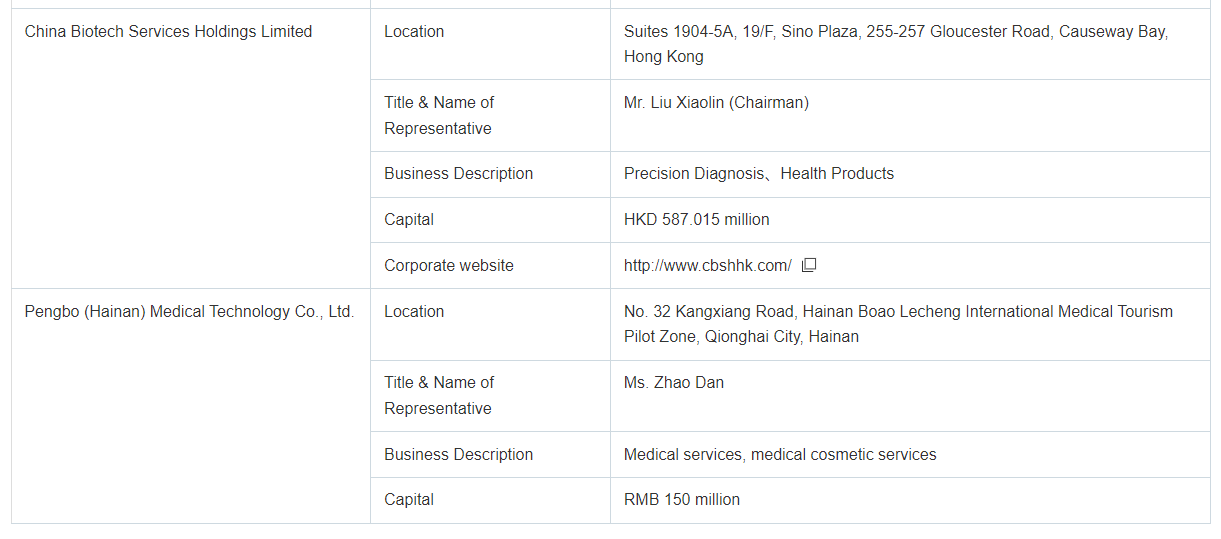The width and height of the screenshot is (1221, 539).
Task: Click the external link icon beside cbshhk.com
Action: (x=810, y=265)
